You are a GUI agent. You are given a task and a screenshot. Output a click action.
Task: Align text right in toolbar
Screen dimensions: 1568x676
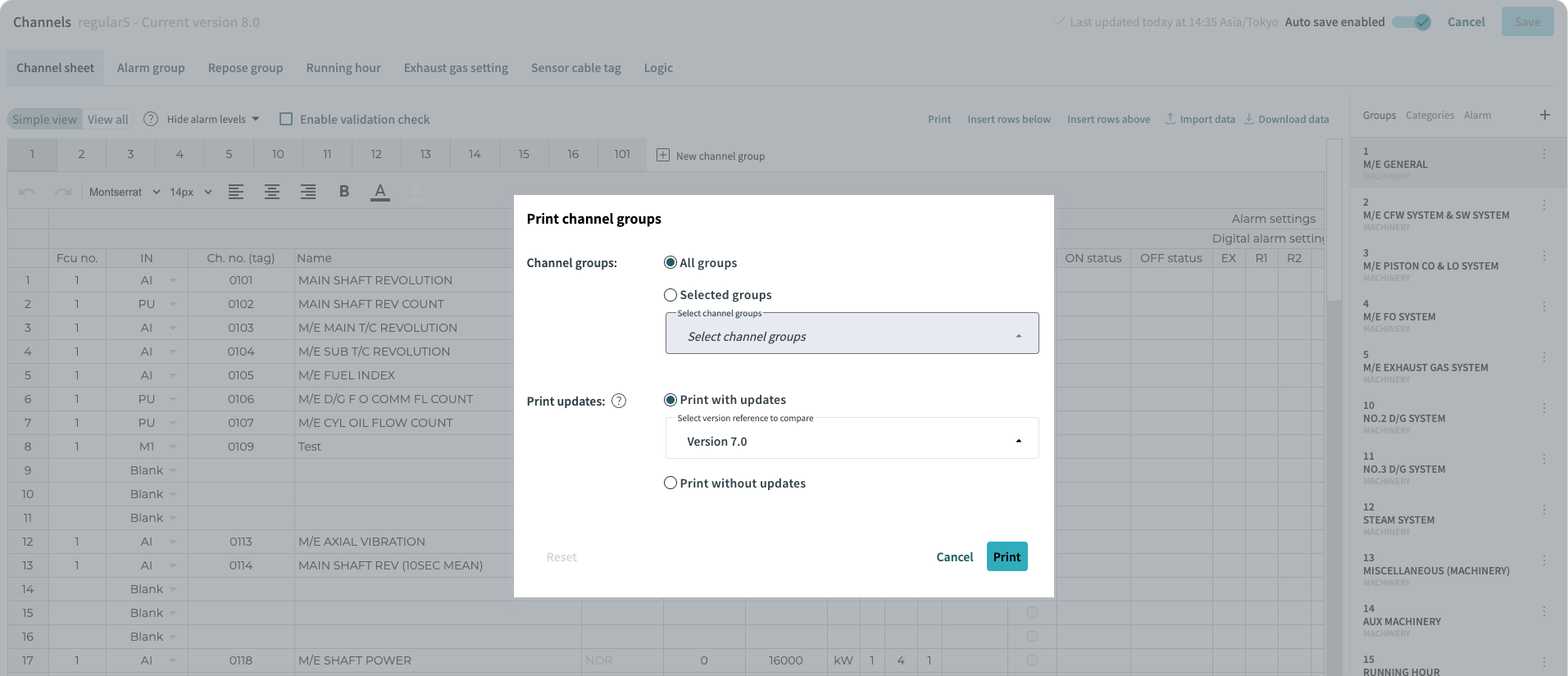click(x=308, y=192)
